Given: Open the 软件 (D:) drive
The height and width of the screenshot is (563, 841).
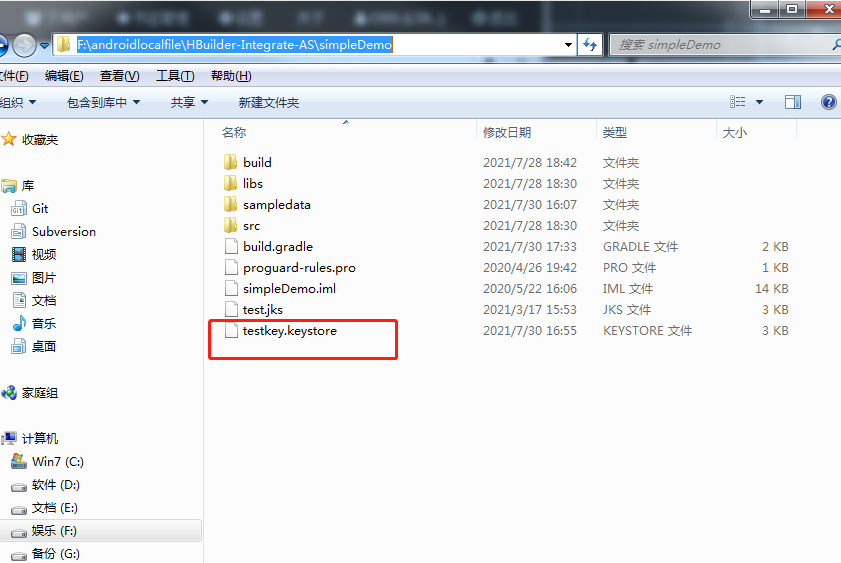Looking at the screenshot, I should tap(56, 485).
